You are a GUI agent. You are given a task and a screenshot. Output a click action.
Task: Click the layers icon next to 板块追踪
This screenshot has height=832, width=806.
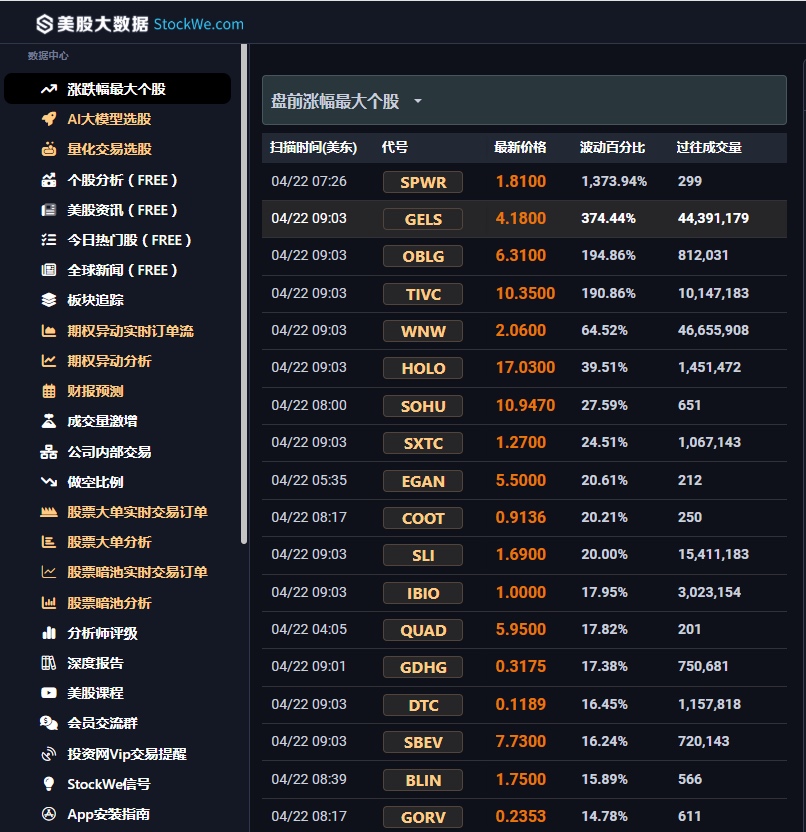tap(49, 300)
